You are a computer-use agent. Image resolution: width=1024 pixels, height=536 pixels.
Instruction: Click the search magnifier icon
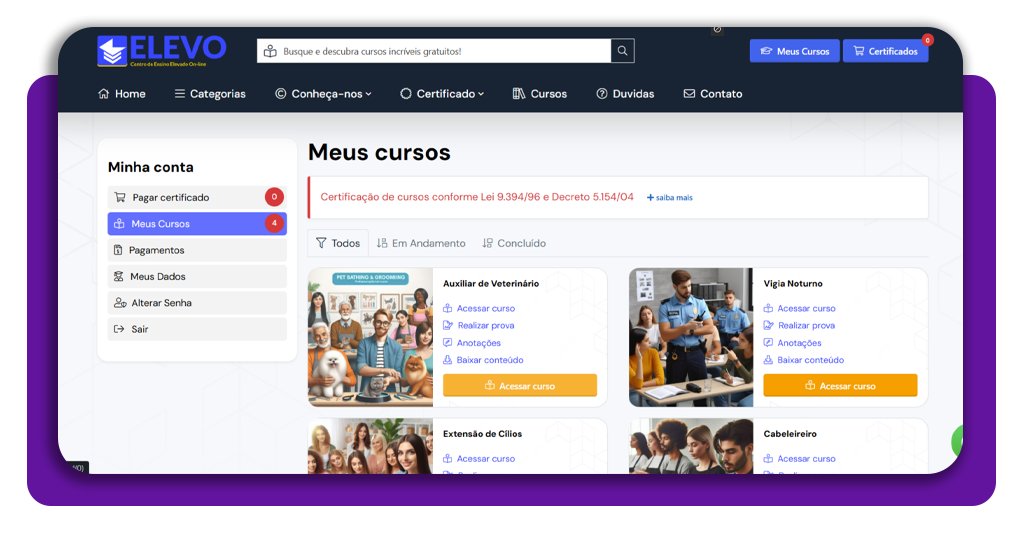[622, 51]
